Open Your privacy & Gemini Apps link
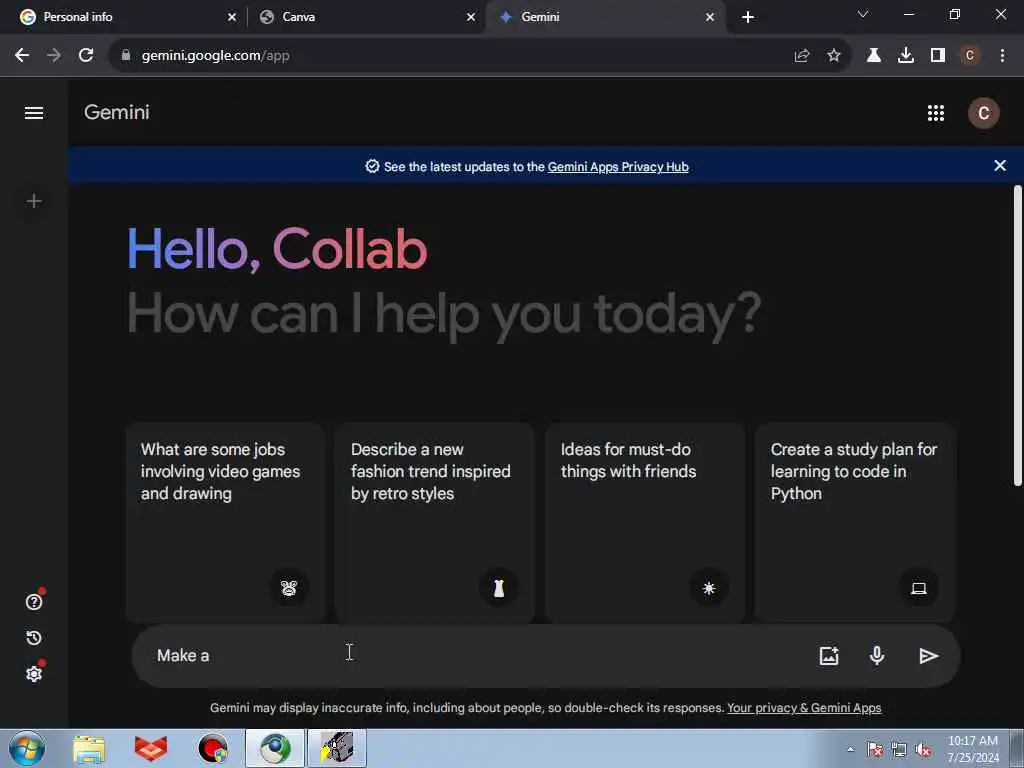Screen dimensions: 1024x768 [x=804, y=708]
